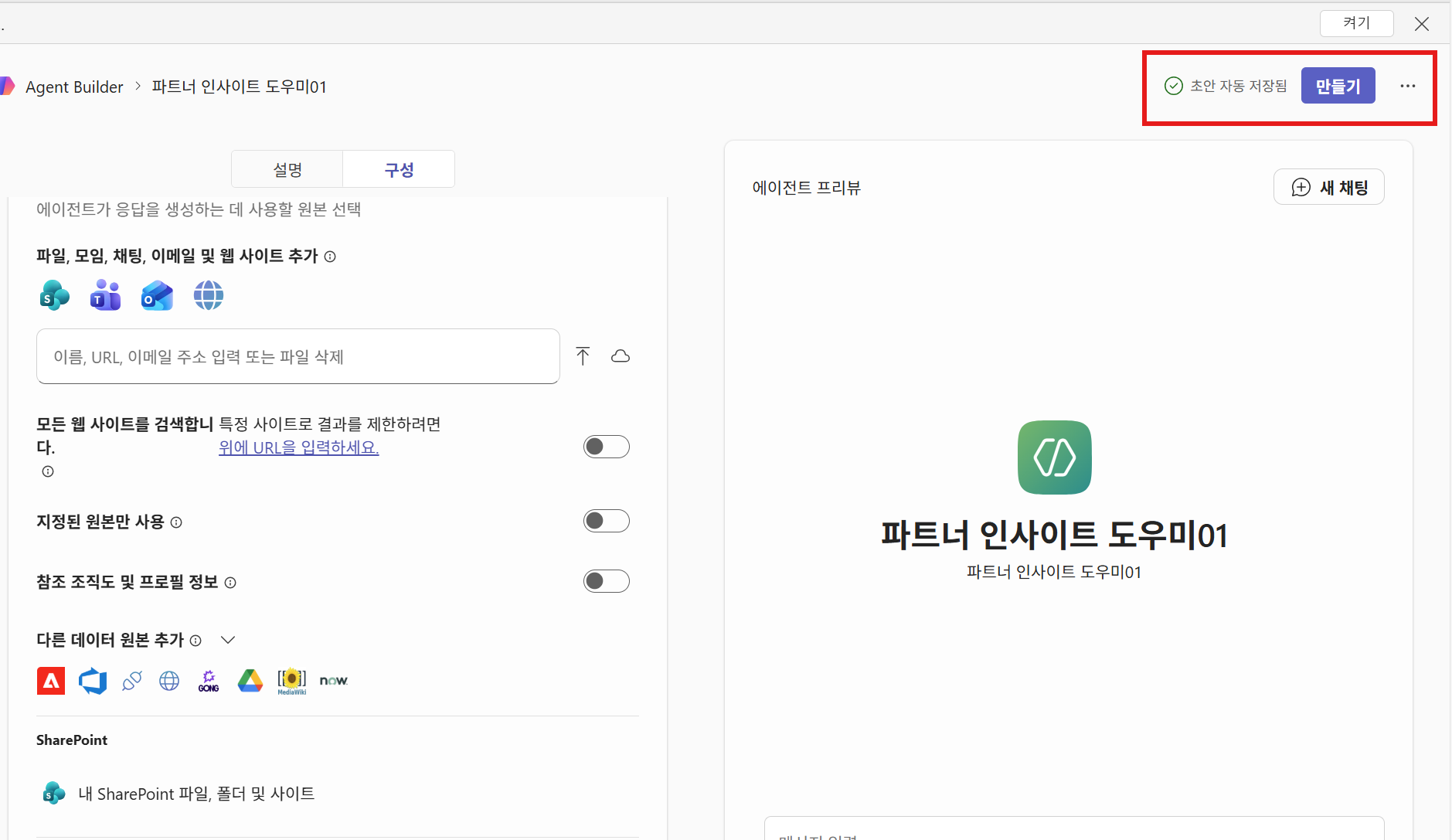Select the MediaWiki data source icon

pyautogui.click(x=292, y=681)
